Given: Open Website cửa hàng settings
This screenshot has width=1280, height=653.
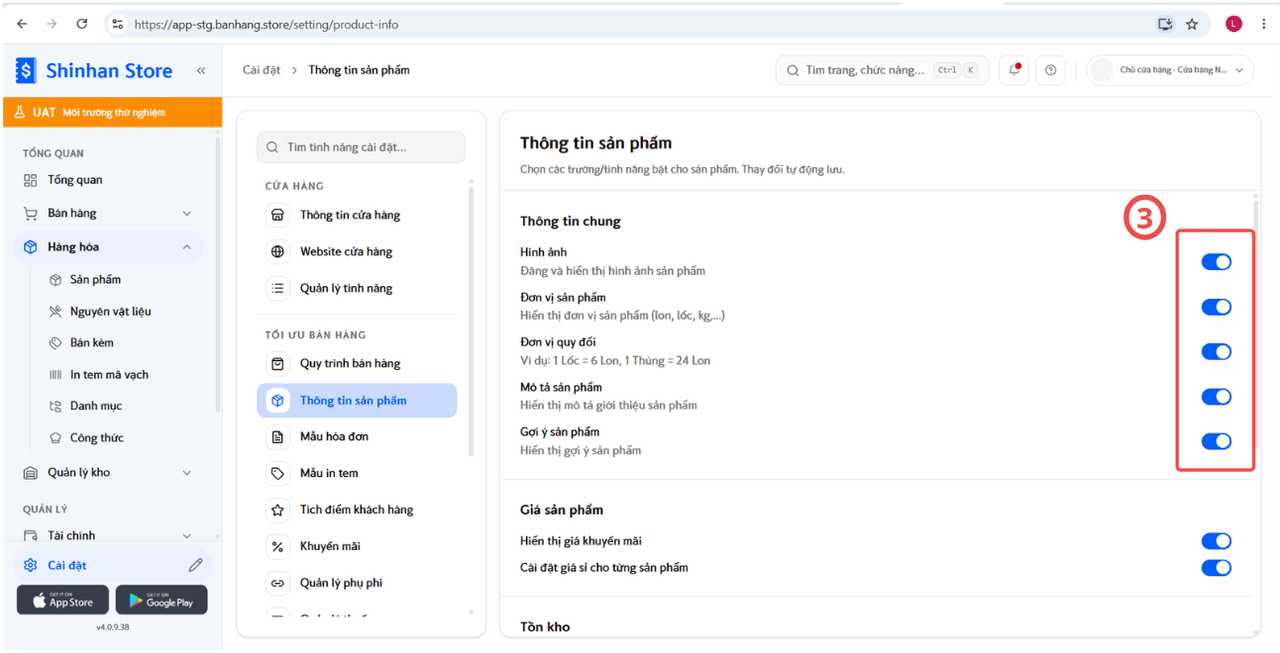Looking at the screenshot, I should point(357,252).
